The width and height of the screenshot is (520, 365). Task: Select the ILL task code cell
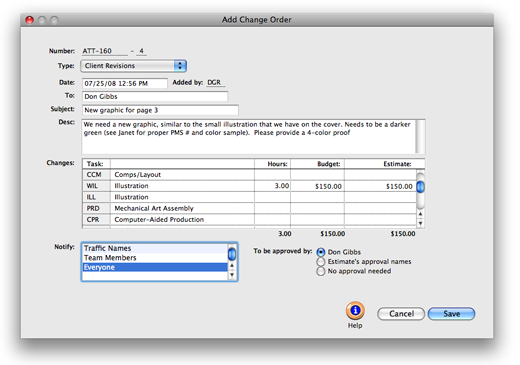coord(96,197)
